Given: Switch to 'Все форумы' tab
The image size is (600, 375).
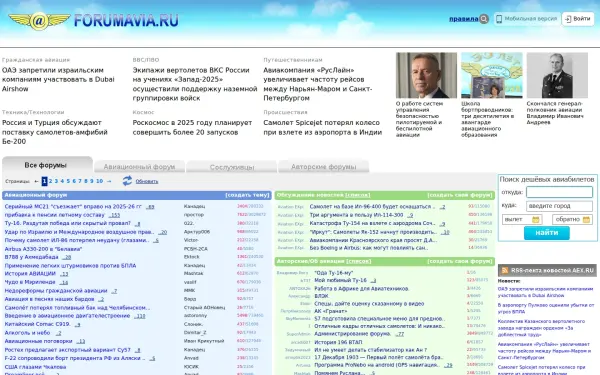Looking at the screenshot, I should [47, 165].
